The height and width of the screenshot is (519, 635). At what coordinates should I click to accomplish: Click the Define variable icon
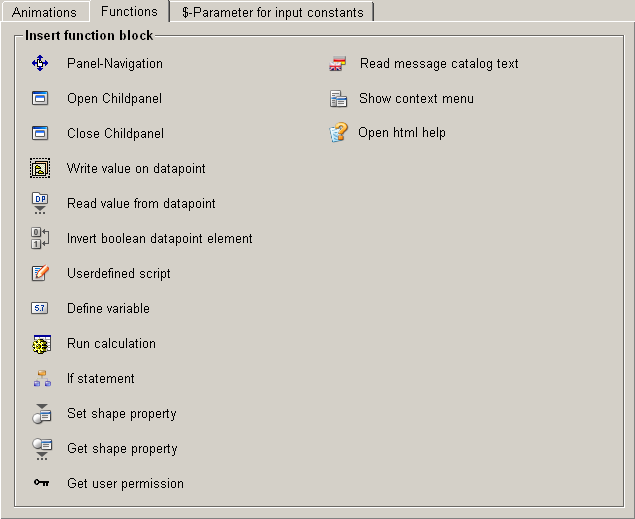(40, 308)
